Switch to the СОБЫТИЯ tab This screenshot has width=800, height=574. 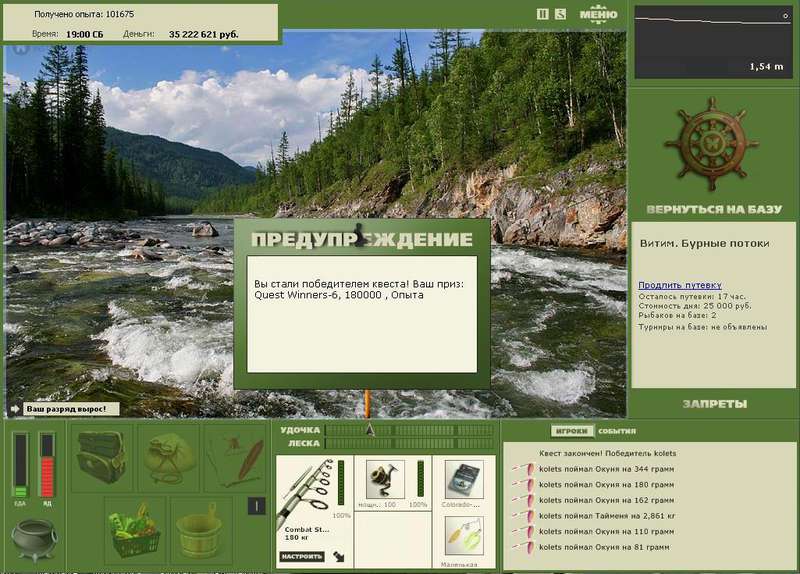(x=617, y=431)
